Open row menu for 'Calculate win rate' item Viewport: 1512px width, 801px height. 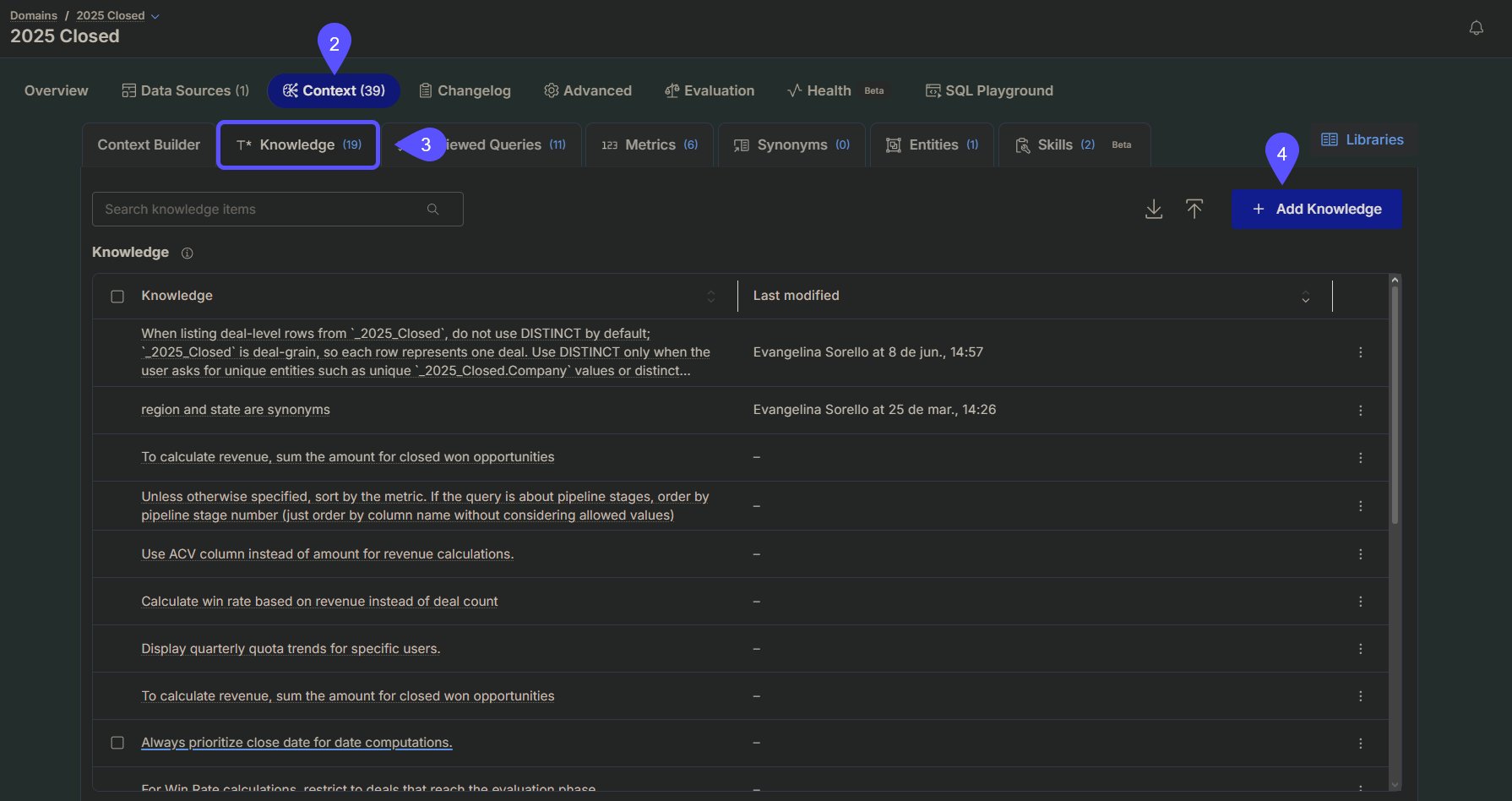[x=1360, y=601]
